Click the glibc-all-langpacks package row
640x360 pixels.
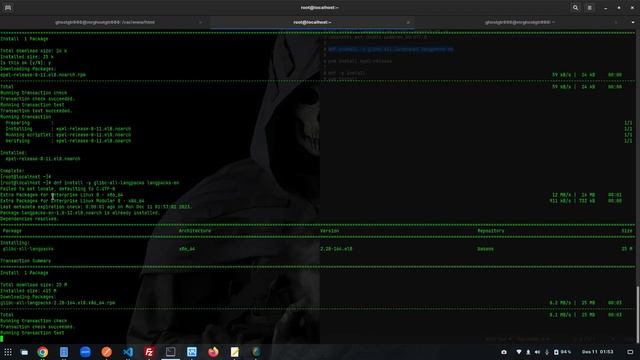pos(317,249)
